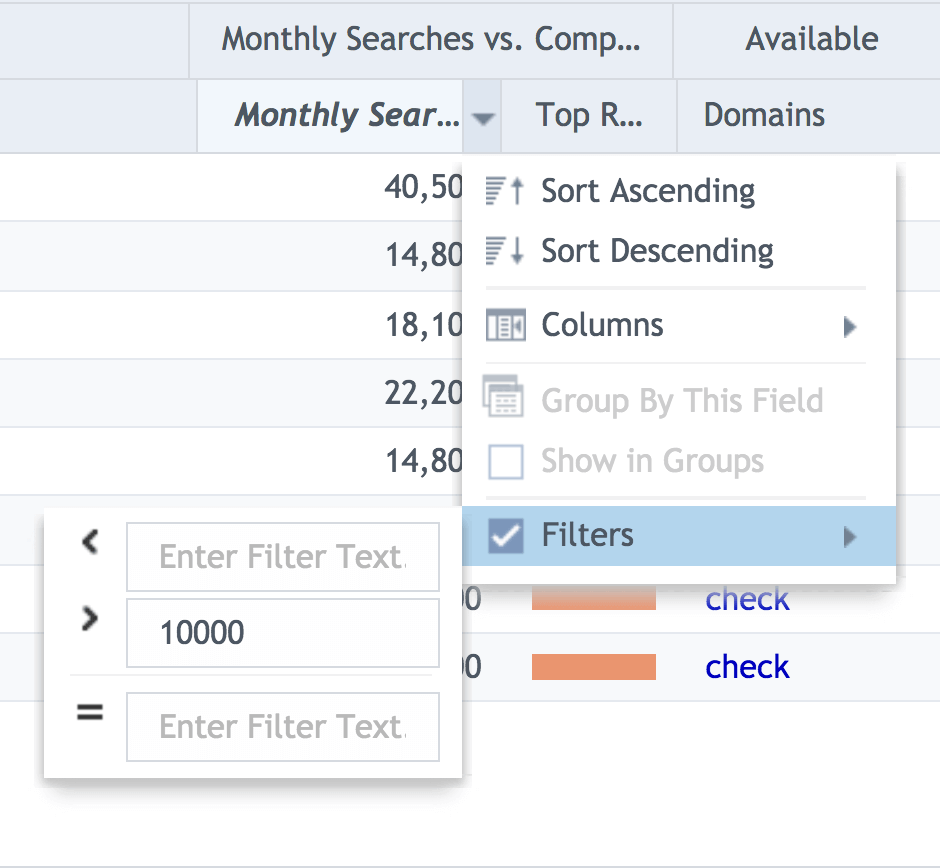Expand the Filters submenu arrow

(849, 537)
